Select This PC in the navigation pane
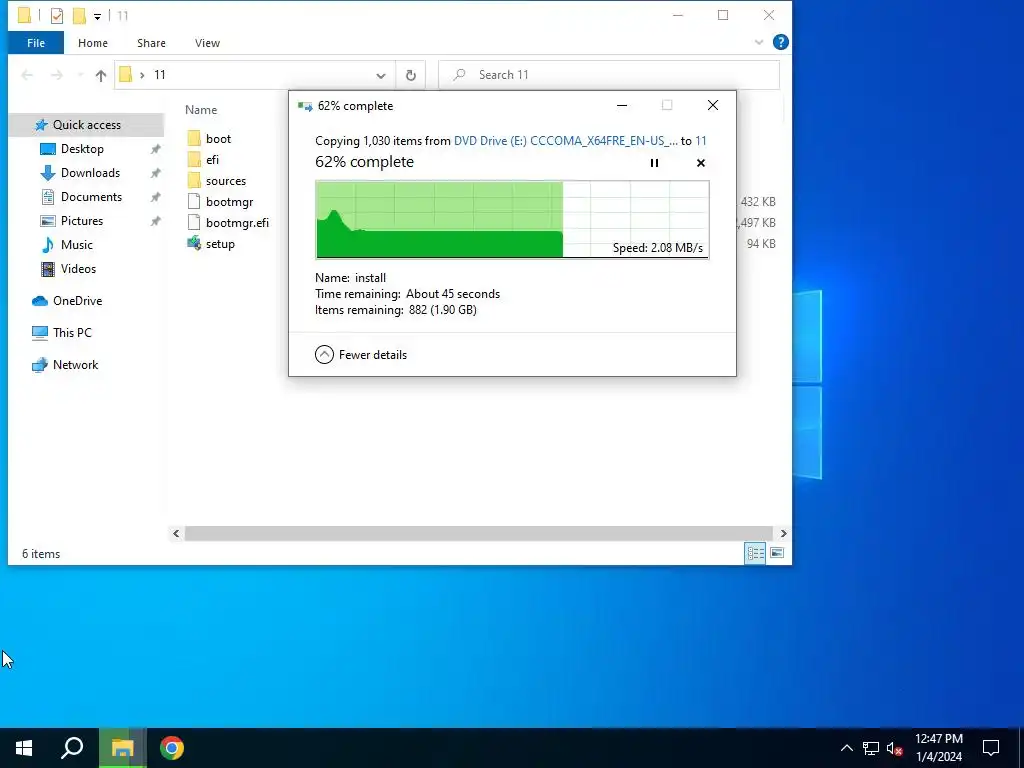Image resolution: width=1024 pixels, height=768 pixels. click(x=72, y=332)
